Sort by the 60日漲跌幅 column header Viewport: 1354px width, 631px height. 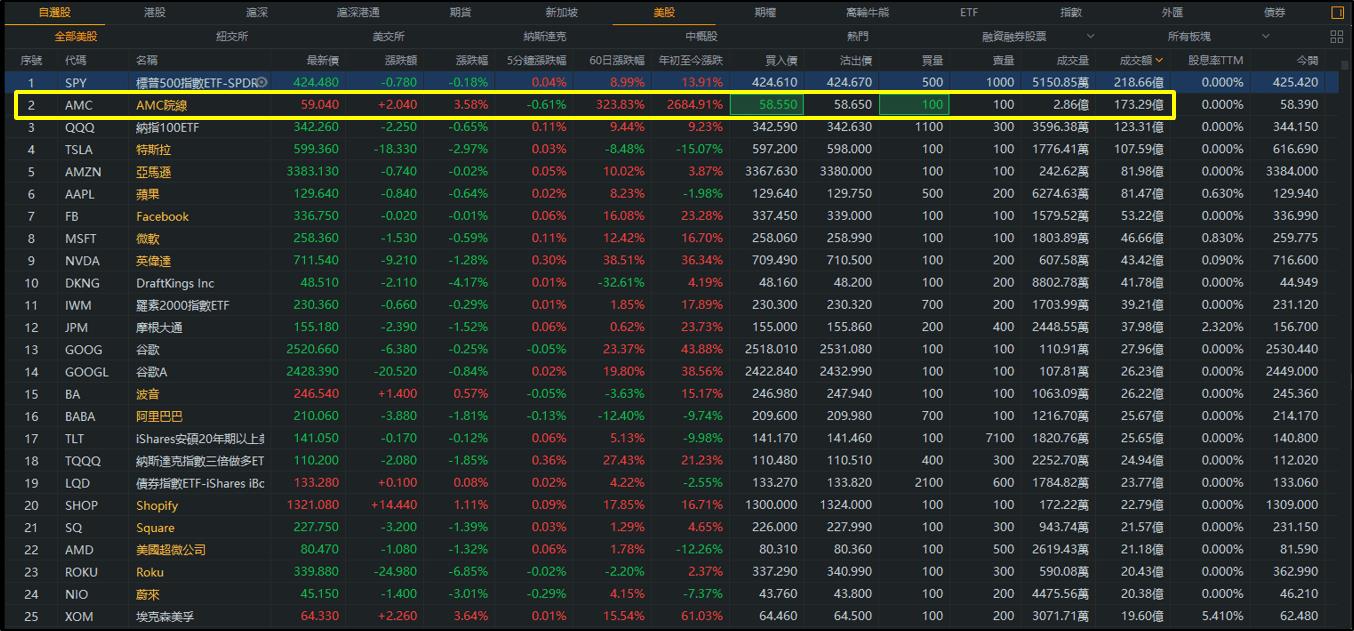click(x=616, y=60)
